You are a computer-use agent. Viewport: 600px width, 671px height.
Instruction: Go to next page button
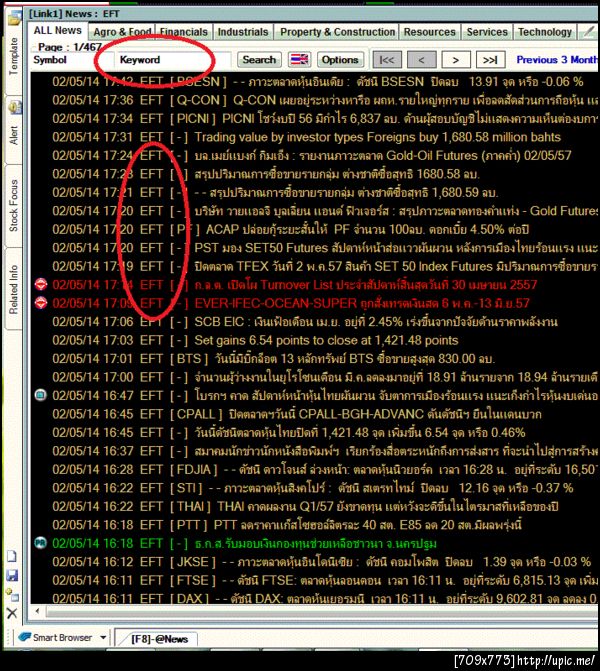coord(456,60)
